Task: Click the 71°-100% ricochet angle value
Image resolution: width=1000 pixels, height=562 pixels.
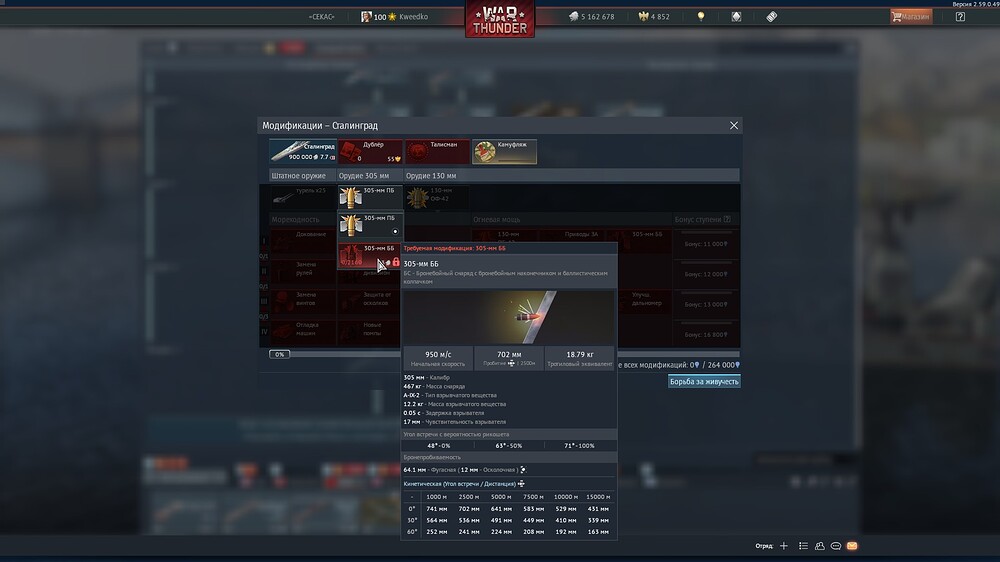Action: coord(579,446)
